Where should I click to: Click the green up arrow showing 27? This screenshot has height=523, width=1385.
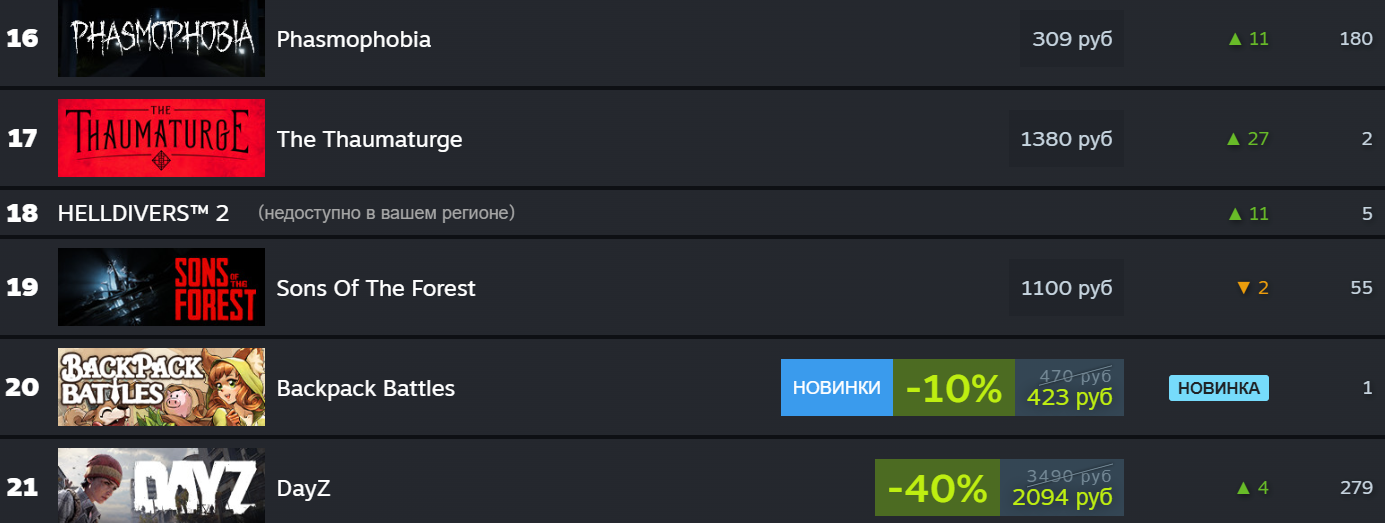[1247, 139]
